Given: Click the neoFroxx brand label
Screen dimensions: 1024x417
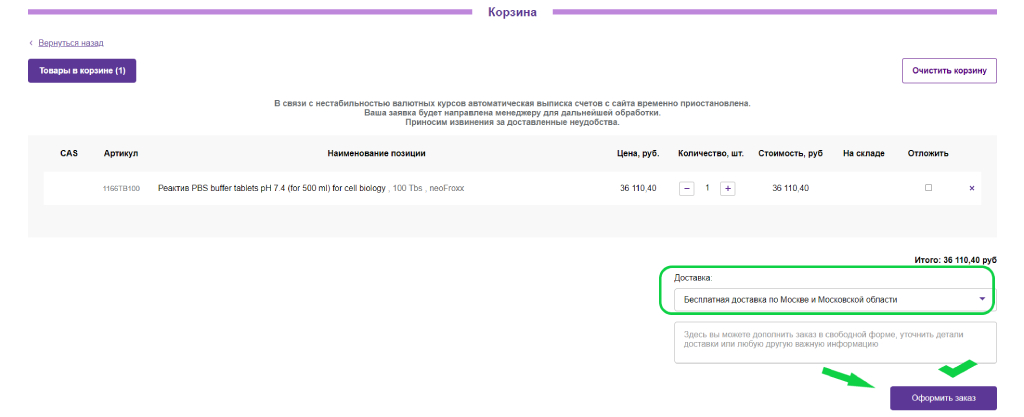Looking at the screenshot, I should pos(446,188).
